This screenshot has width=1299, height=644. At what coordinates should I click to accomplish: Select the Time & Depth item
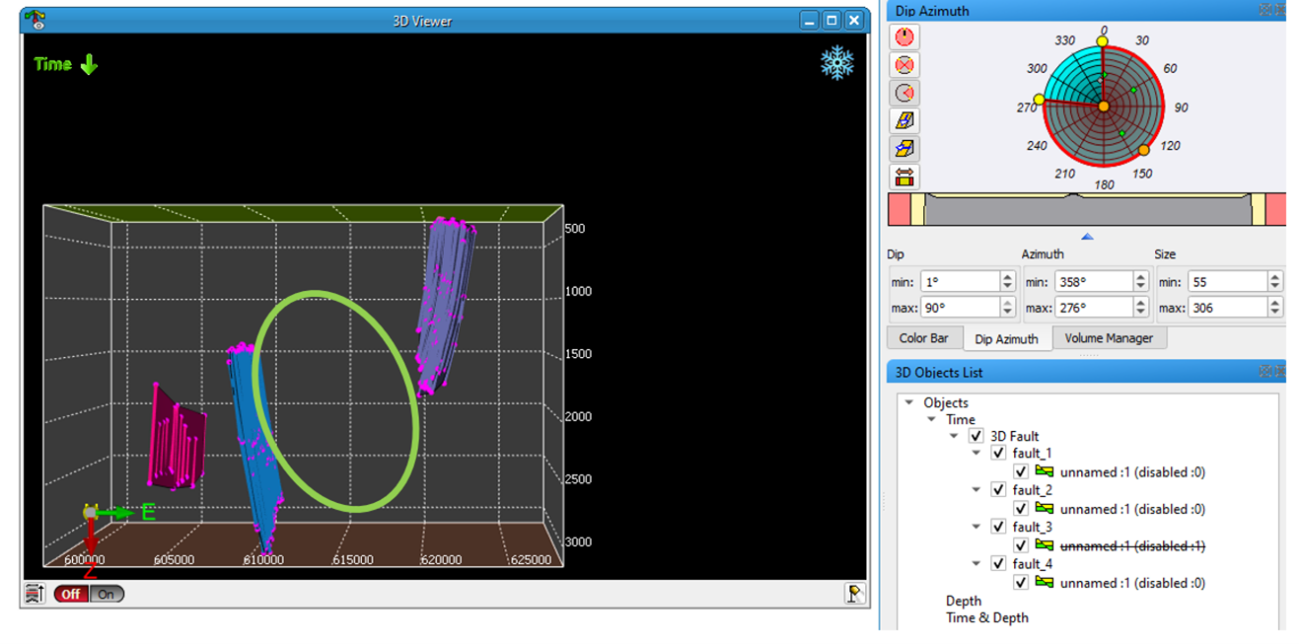[987, 618]
